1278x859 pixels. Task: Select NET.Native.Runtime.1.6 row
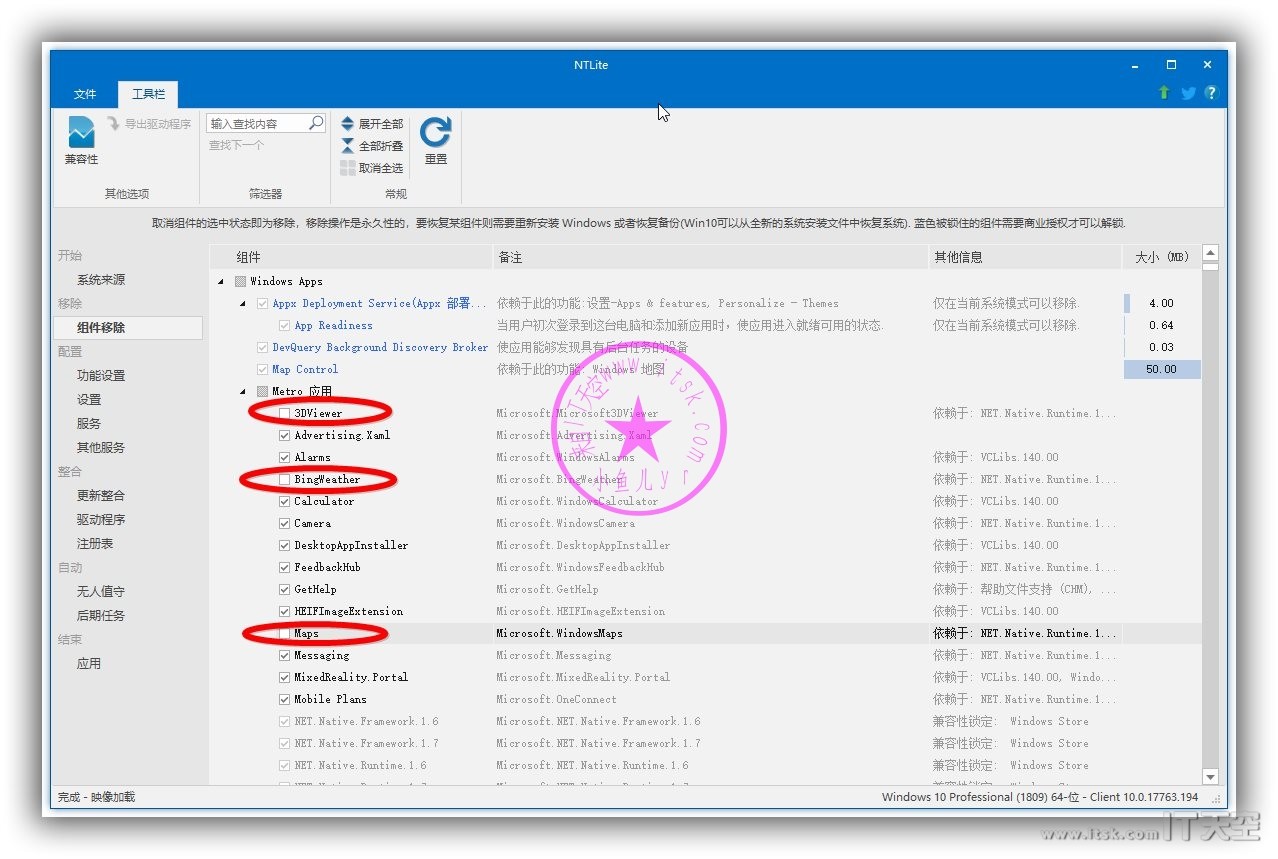pos(705,765)
